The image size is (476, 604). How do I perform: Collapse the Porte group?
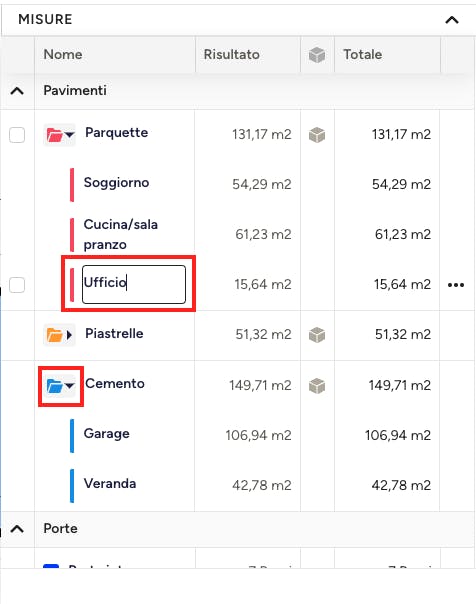click(x=17, y=529)
